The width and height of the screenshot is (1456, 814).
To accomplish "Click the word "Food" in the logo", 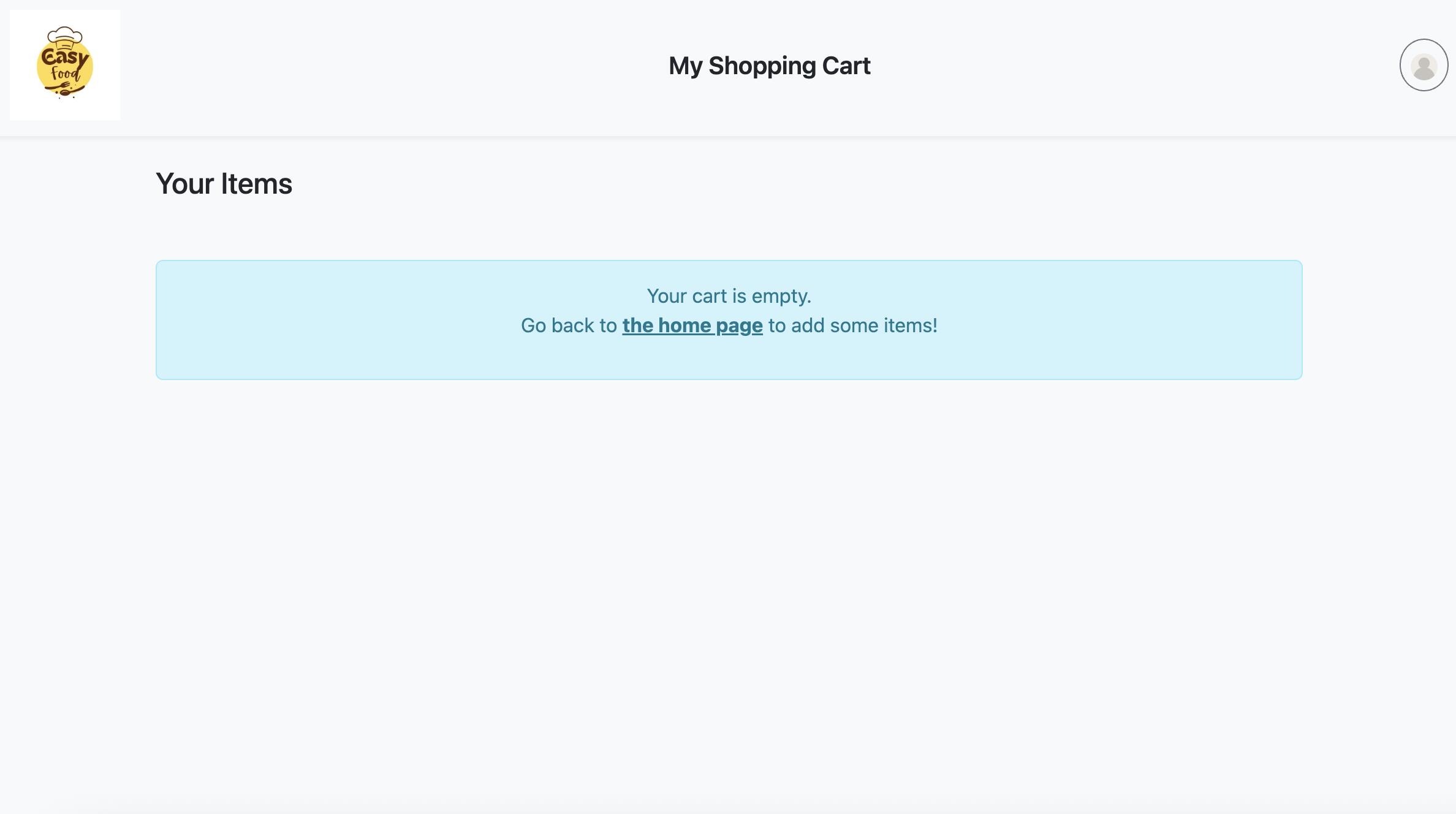I will (65, 75).
